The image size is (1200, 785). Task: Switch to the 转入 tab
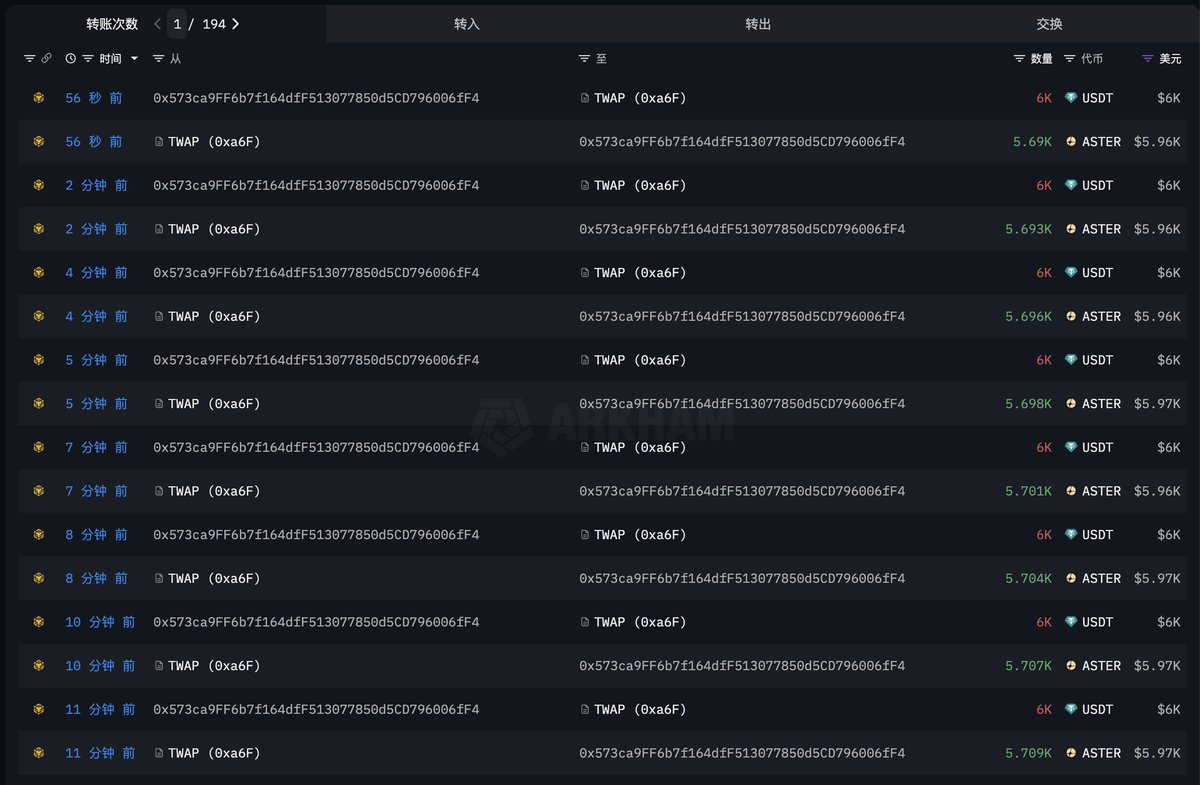tap(467, 24)
